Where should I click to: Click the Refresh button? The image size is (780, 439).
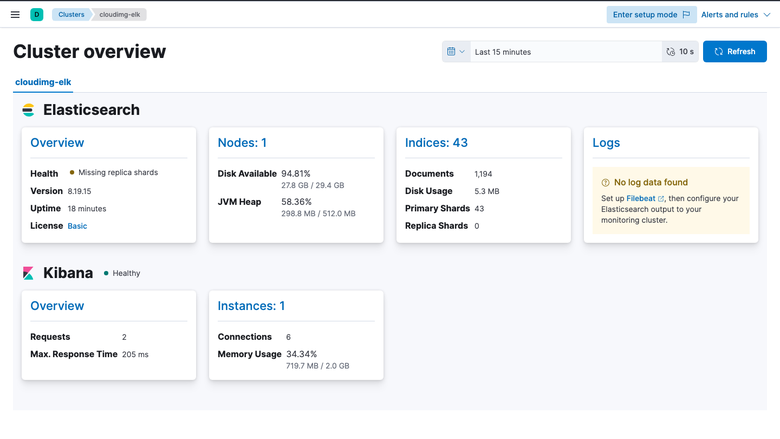(735, 52)
